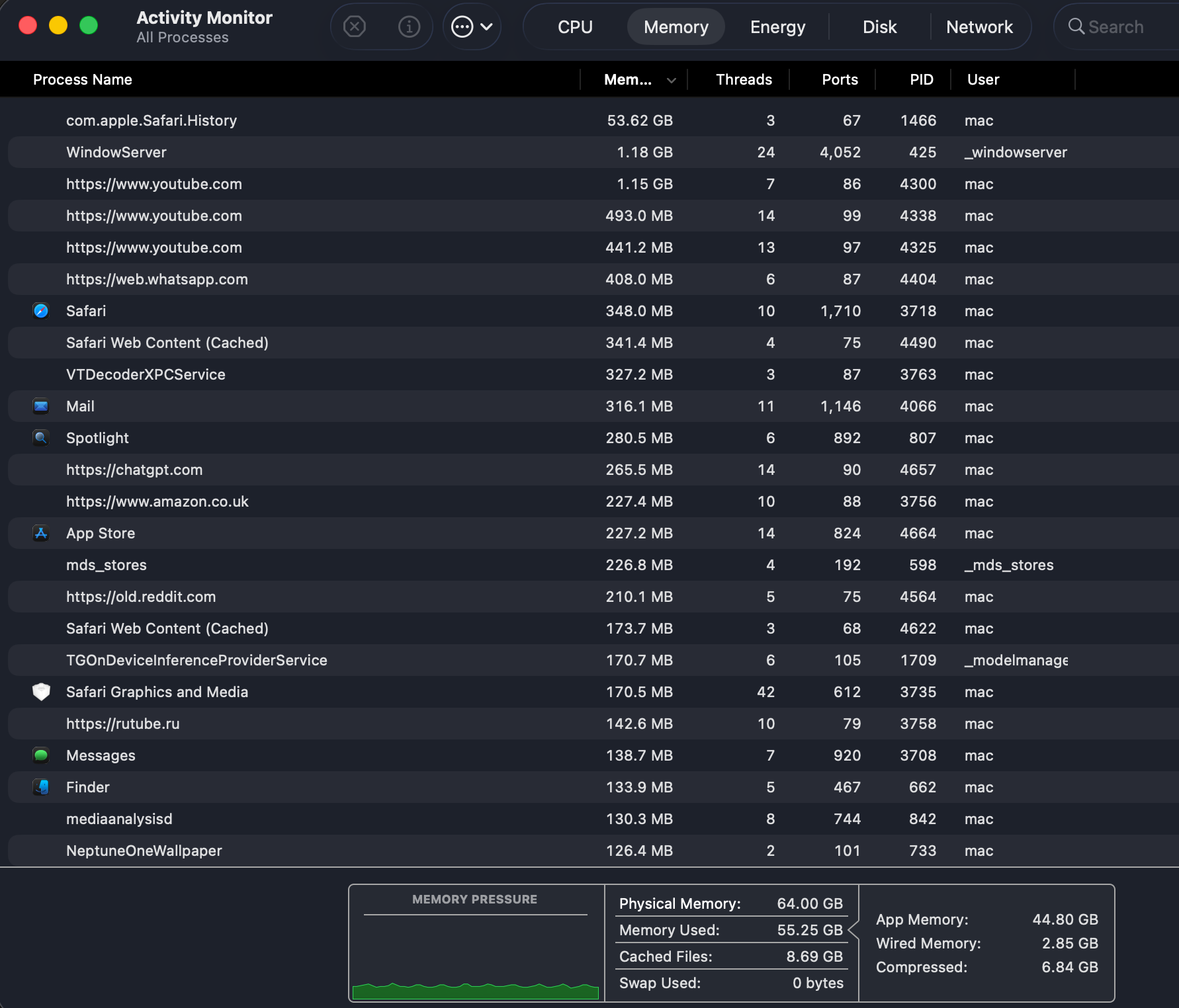Click the yellow minimize window button
This screenshot has width=1179, height=1008.
tap(58, 25)
